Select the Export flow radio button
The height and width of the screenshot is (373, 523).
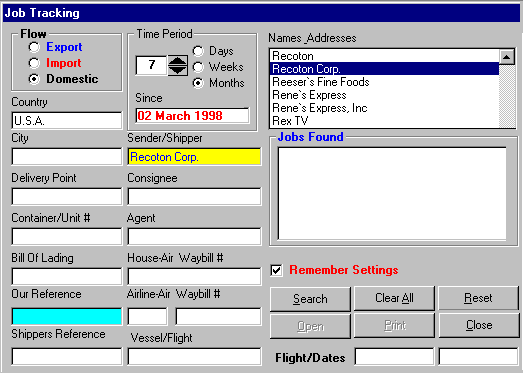click(x=34, y=47)
